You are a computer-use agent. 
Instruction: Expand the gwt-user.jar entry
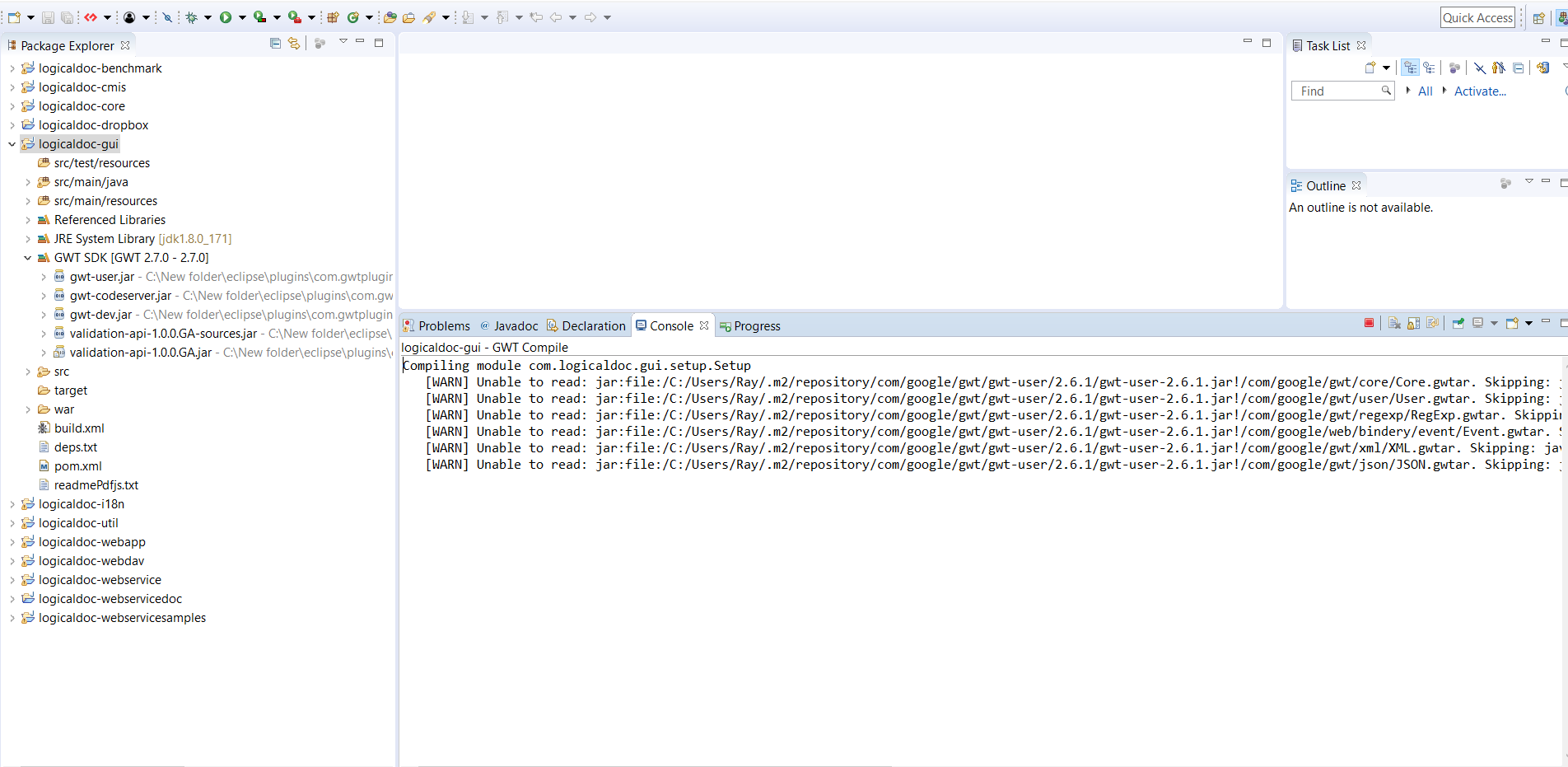[43, 277]
